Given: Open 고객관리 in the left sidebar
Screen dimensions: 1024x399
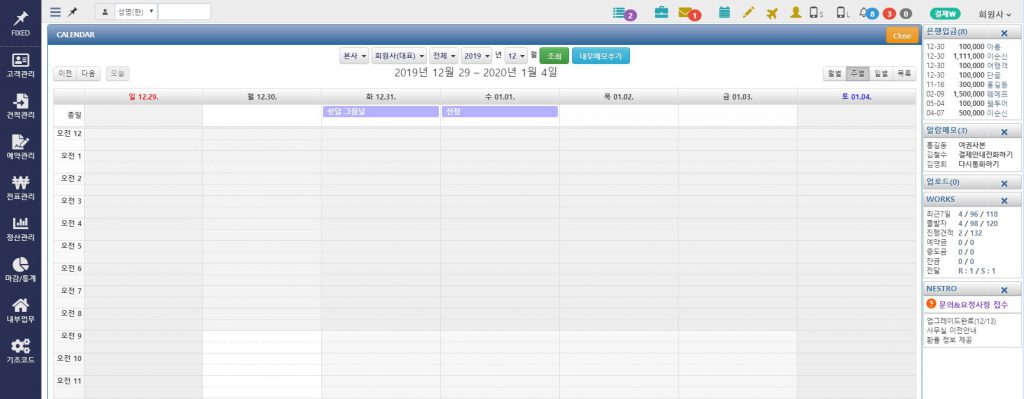Looking at the screenshot, I should tap(20, 65).
